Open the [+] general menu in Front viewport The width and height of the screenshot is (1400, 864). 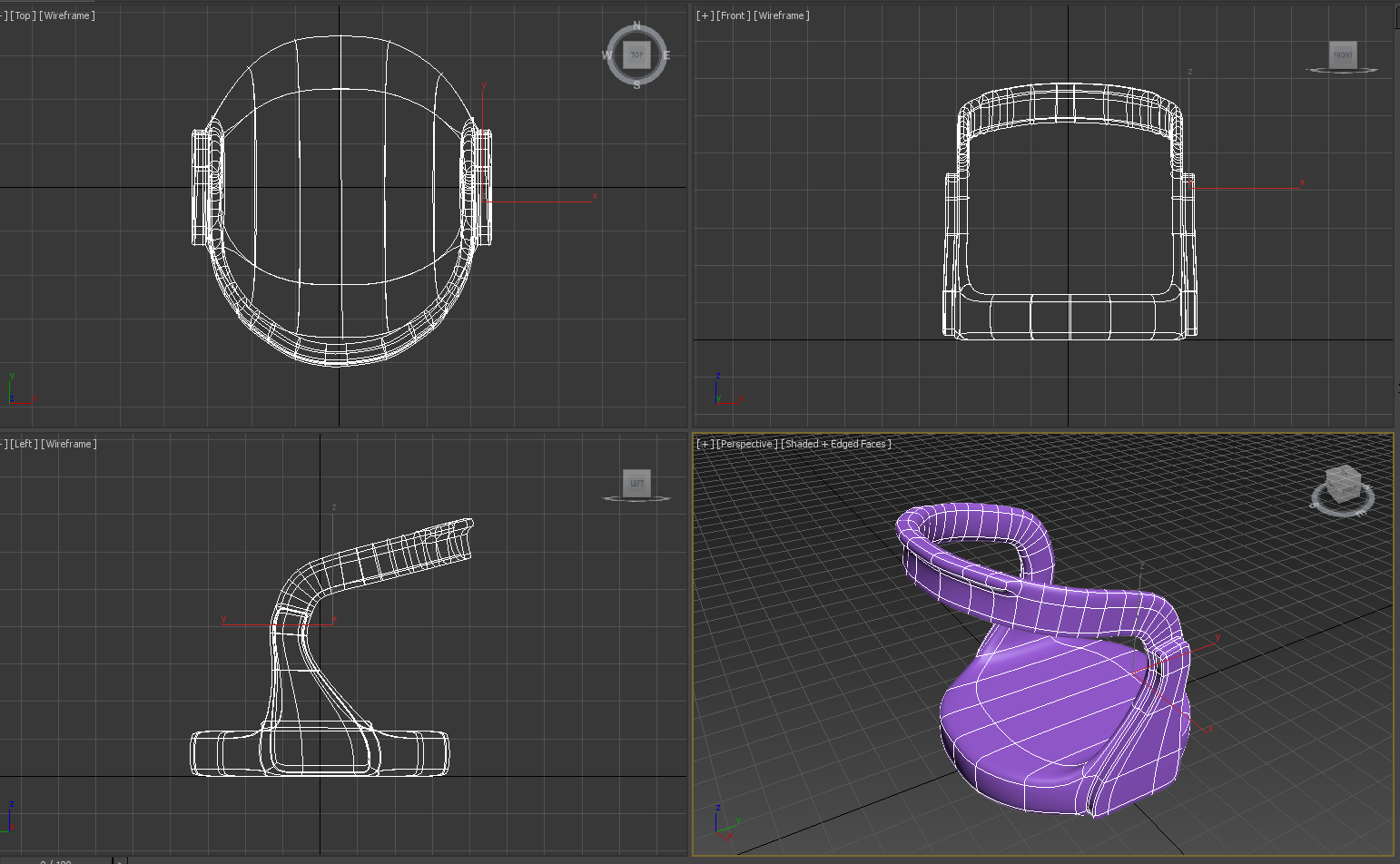point(705,15)
